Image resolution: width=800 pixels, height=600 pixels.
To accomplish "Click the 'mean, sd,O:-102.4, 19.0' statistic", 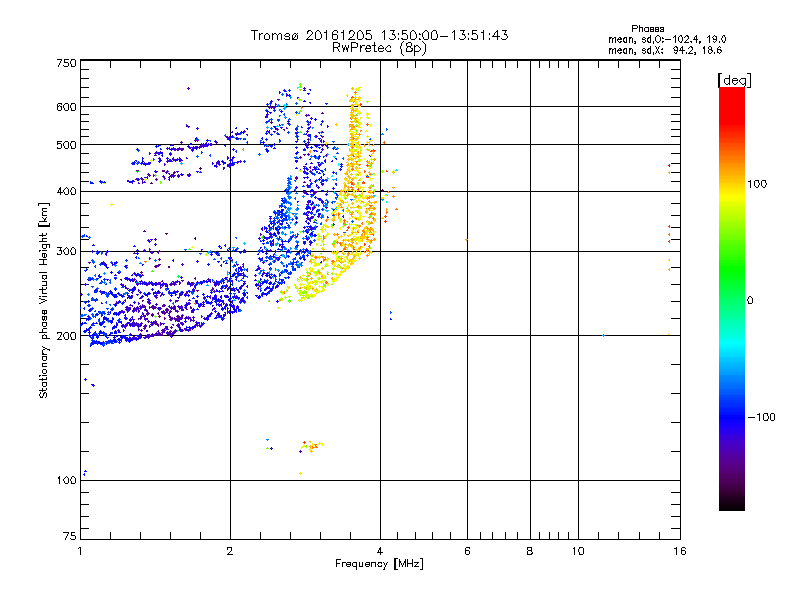I will (x=667, y=39).
